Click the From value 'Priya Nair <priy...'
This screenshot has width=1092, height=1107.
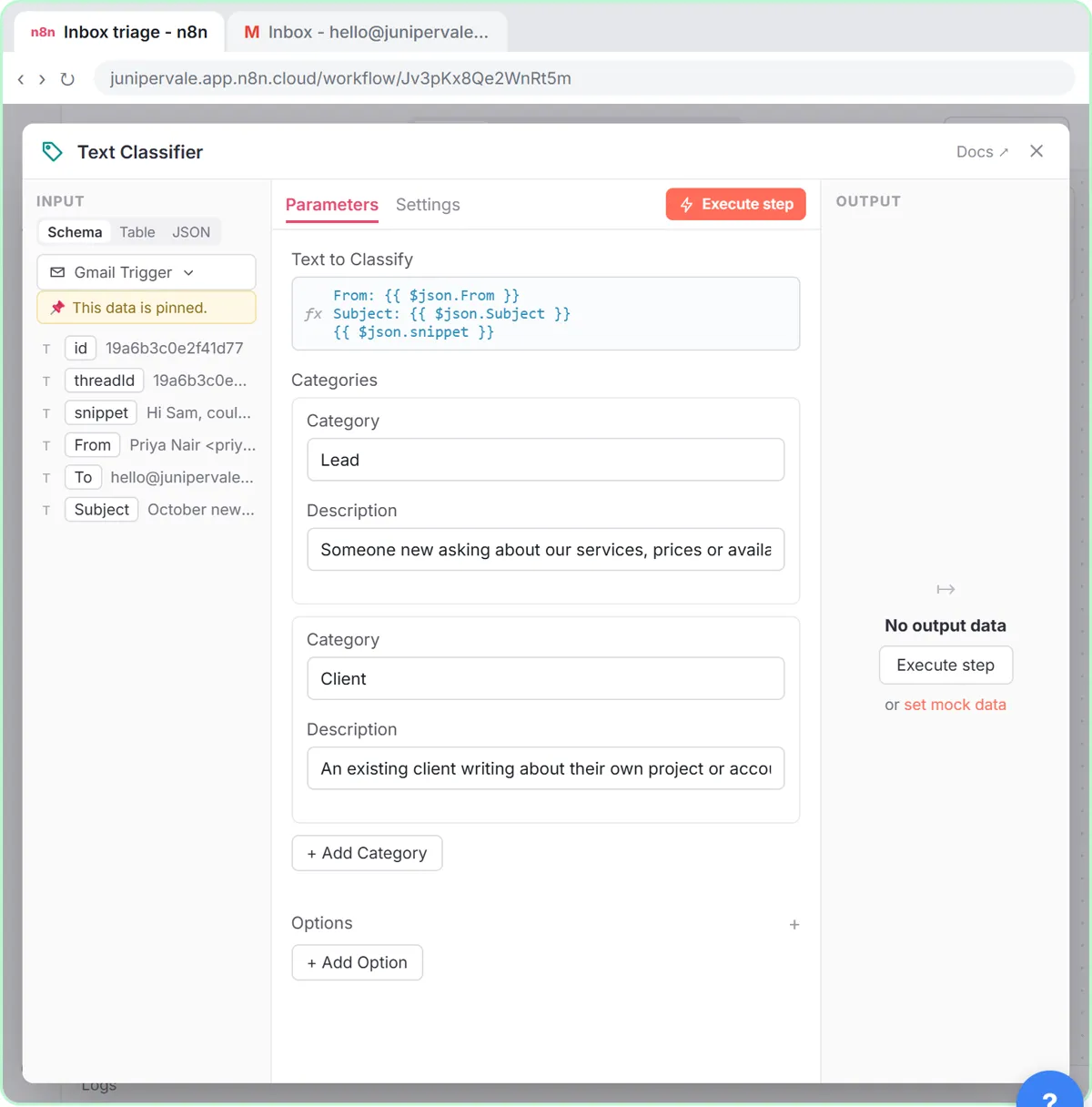193,445
